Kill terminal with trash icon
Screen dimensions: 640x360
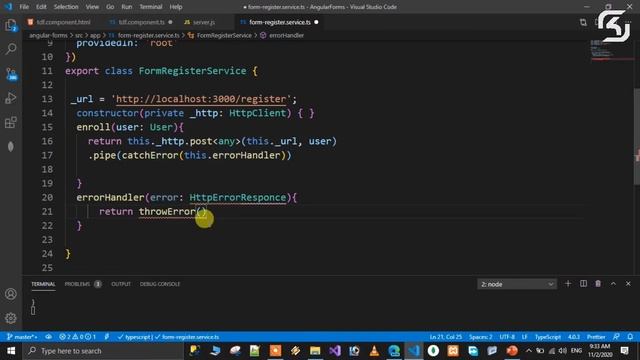(598, 284)
